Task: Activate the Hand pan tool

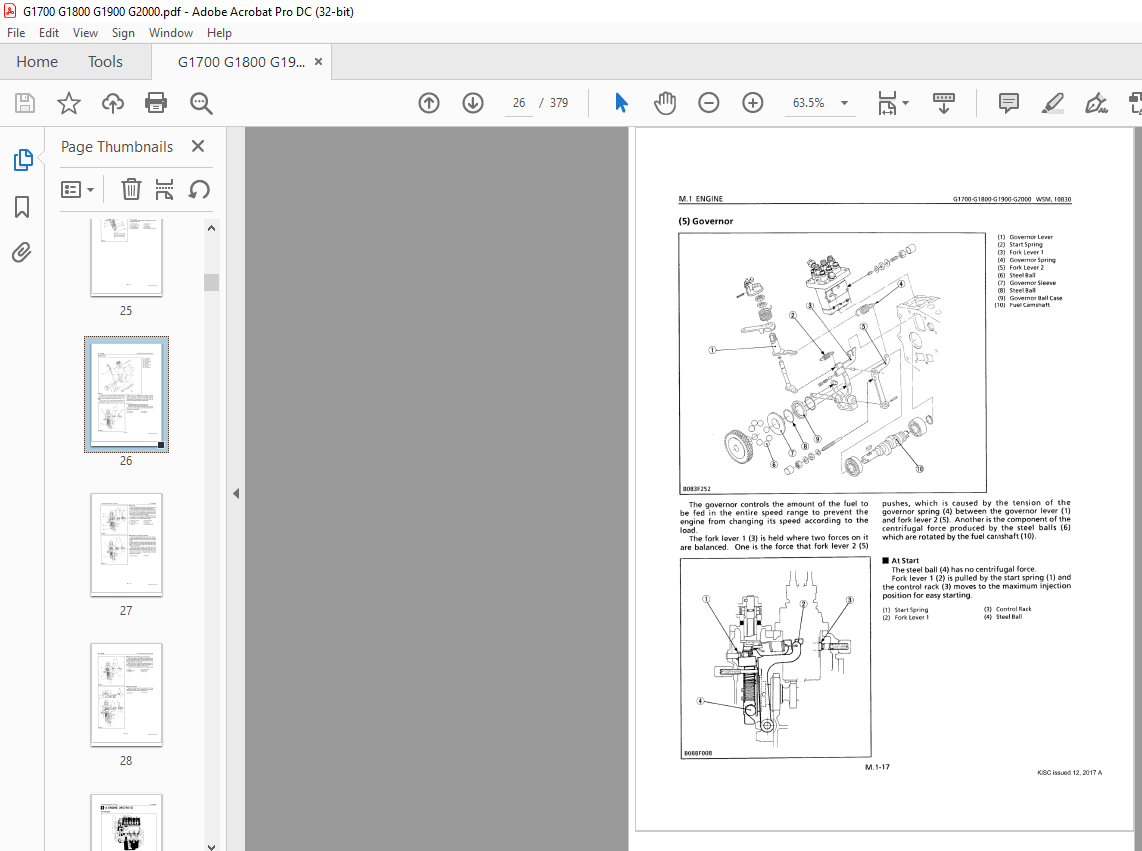Action: pyautogui.click(x=664, y=103)
